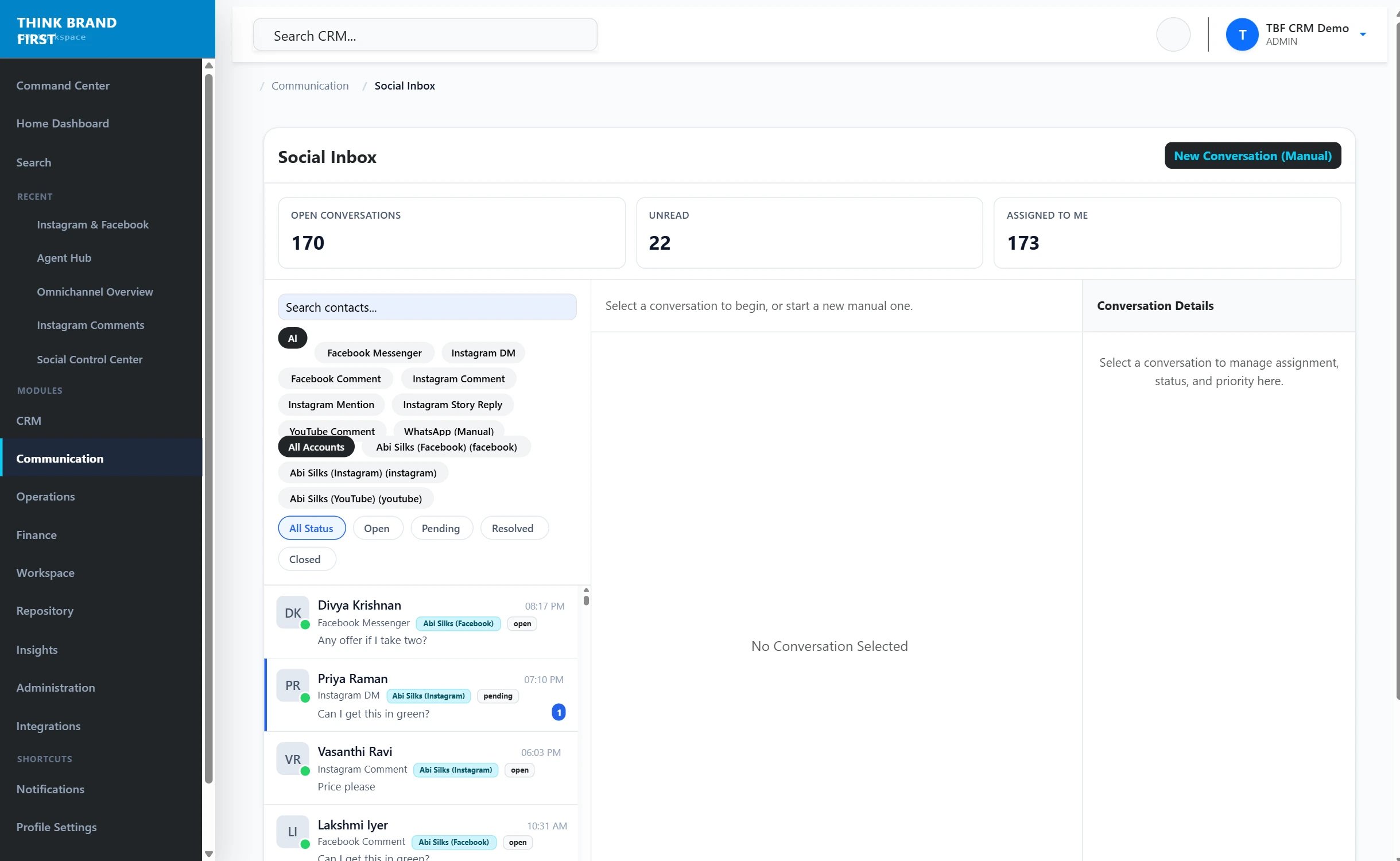Click the conversation list scrollbar thumb

click(x=585, y=600)
